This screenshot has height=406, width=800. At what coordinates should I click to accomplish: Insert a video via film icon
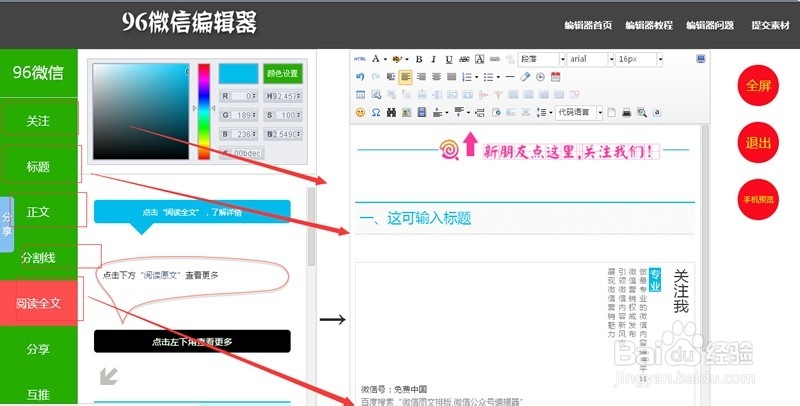click(x=422, y=112)
